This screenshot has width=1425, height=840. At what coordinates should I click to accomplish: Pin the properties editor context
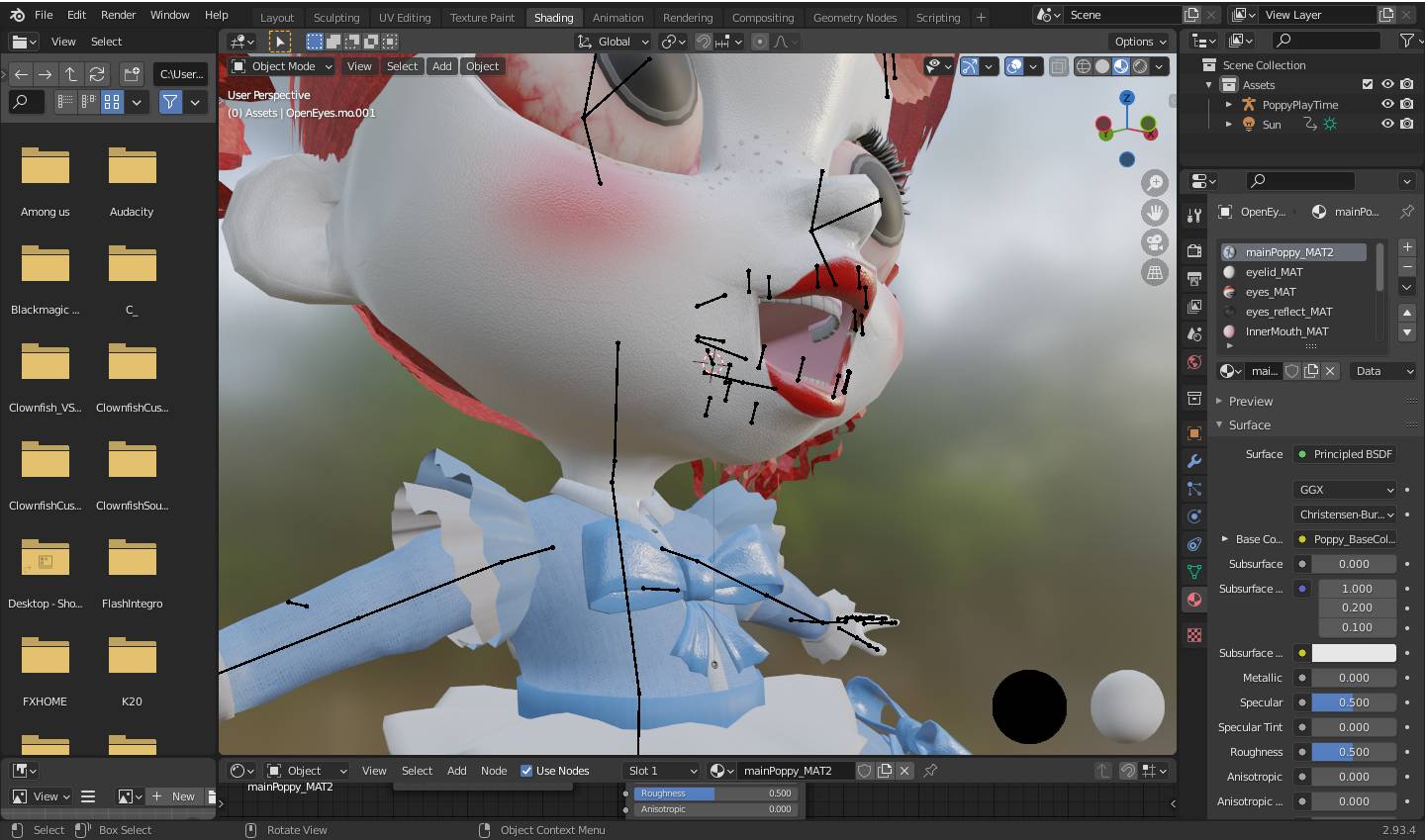1406,212
